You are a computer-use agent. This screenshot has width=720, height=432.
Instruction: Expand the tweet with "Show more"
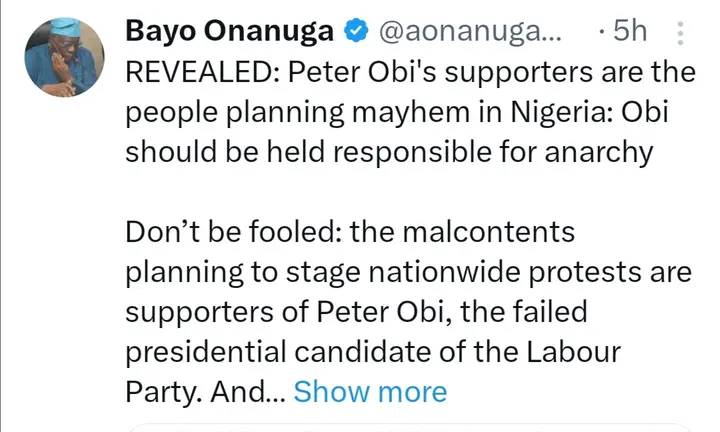(x=370, y=391)
